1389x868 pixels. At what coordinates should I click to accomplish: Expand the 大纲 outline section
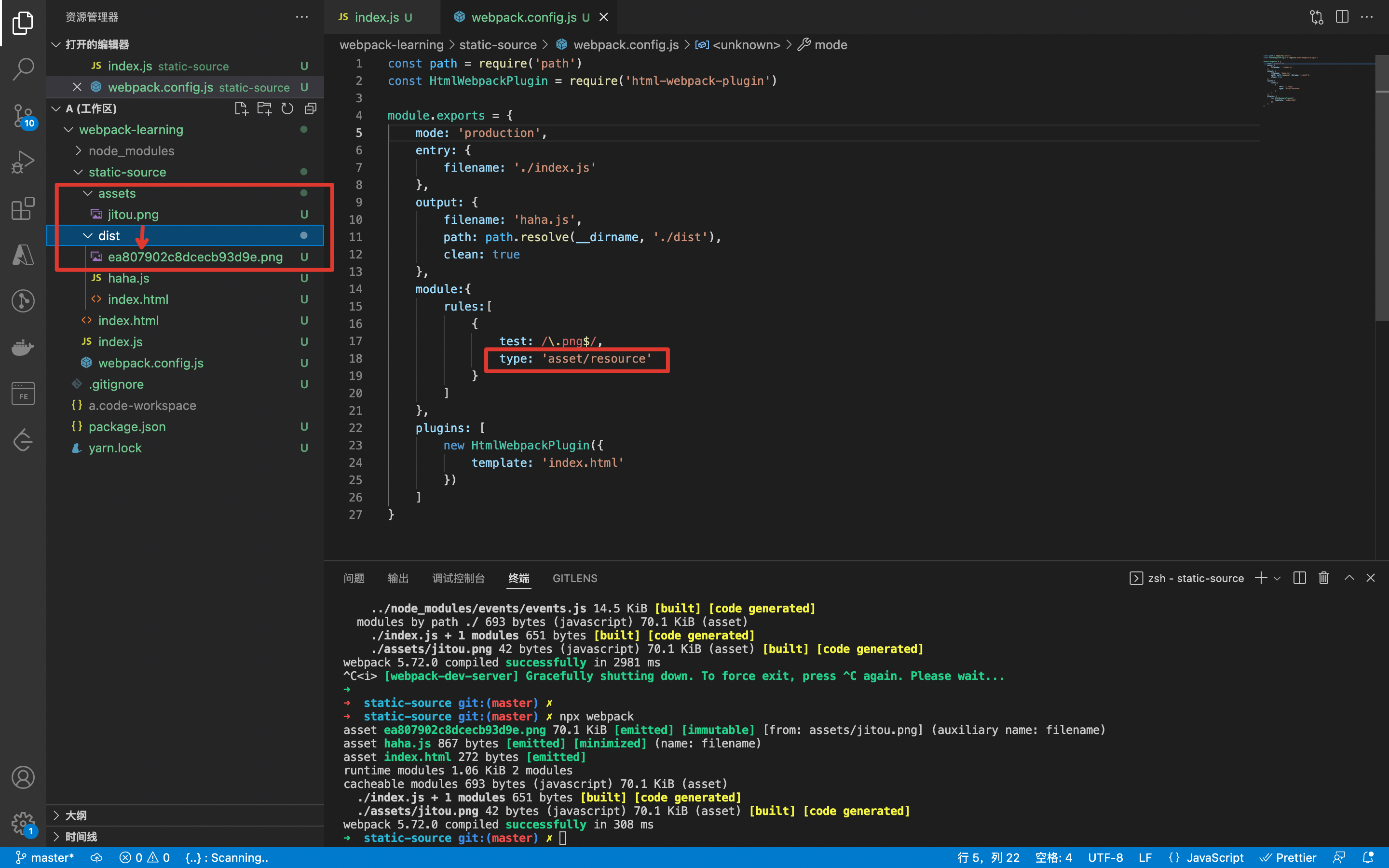tap(76, 815)
